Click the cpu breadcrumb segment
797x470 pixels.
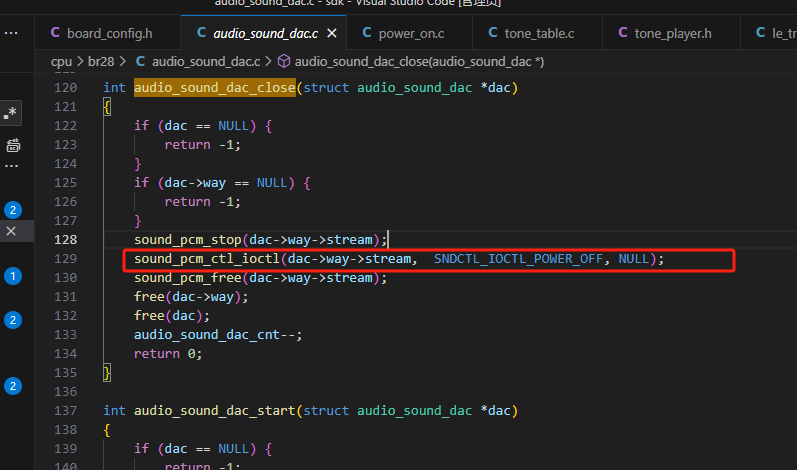point(62,61)
